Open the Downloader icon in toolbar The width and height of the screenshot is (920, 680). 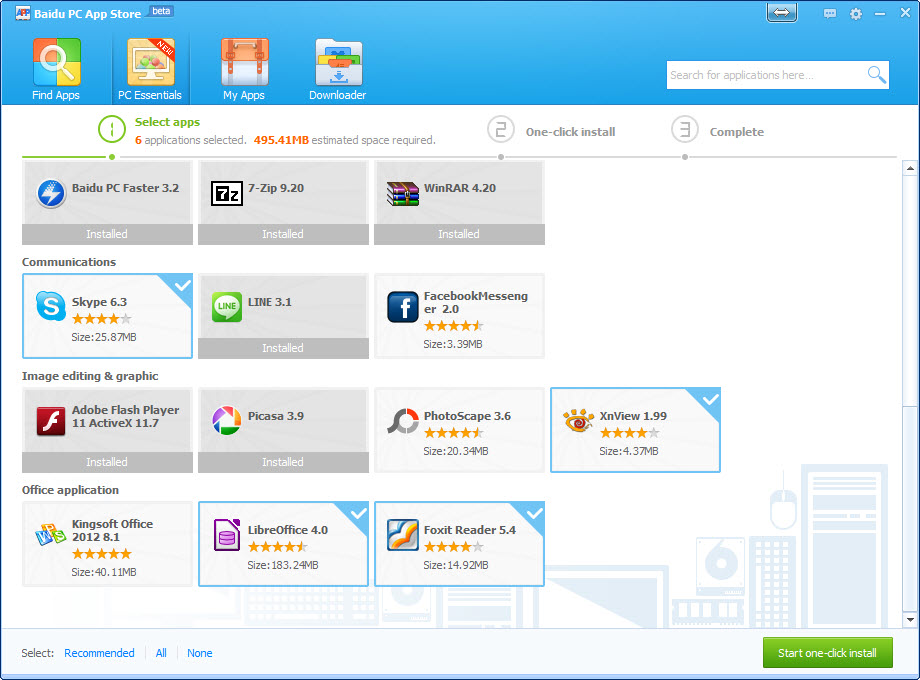coord(338,62)
